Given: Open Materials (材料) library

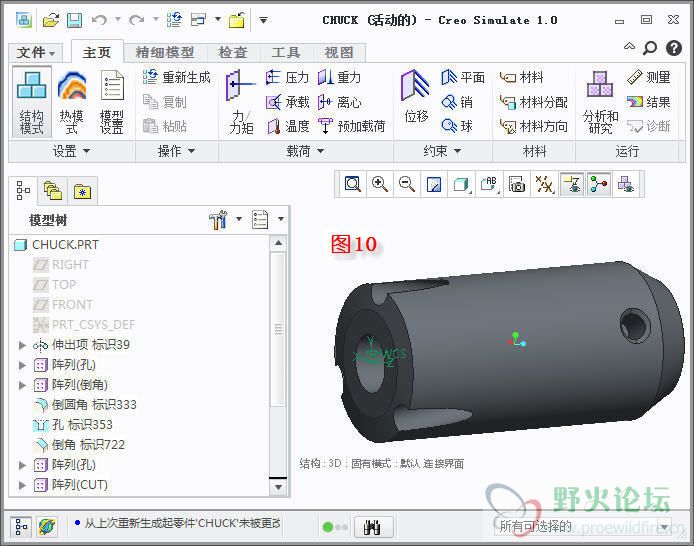Looking at the screenshot, I should tap(521, 77).
